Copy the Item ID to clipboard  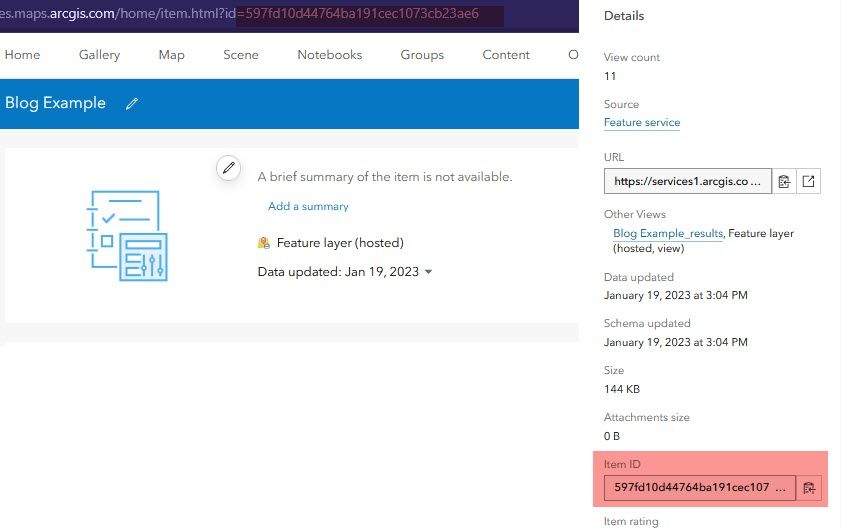pyautogui.click(x=809, y=488)
